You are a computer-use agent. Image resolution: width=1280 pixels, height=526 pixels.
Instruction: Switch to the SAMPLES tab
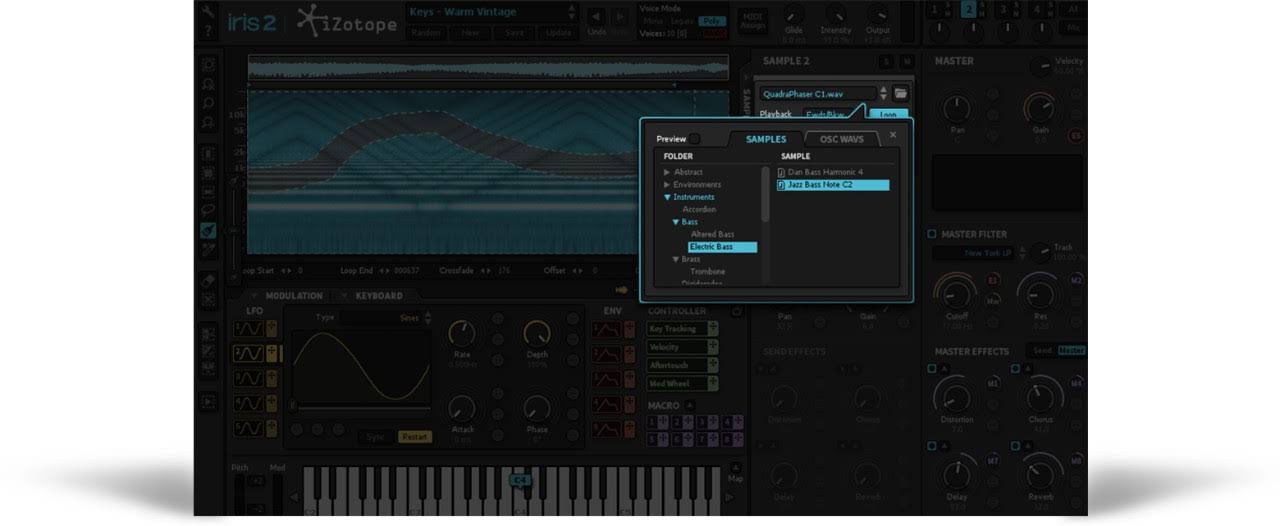click(x=766, y=139)
